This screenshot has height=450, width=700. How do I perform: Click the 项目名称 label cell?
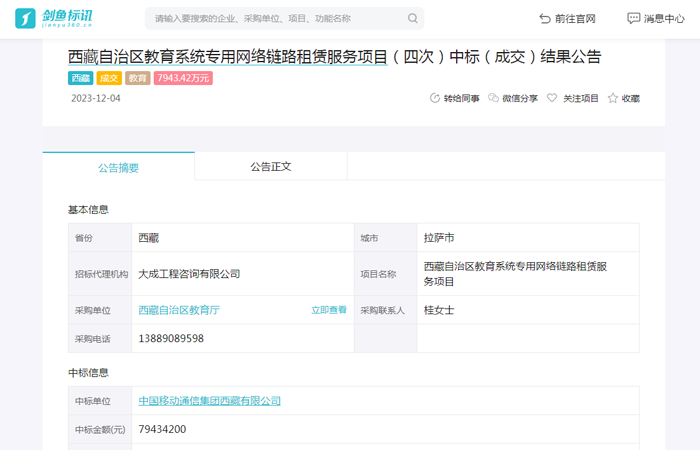coord(386,274)
